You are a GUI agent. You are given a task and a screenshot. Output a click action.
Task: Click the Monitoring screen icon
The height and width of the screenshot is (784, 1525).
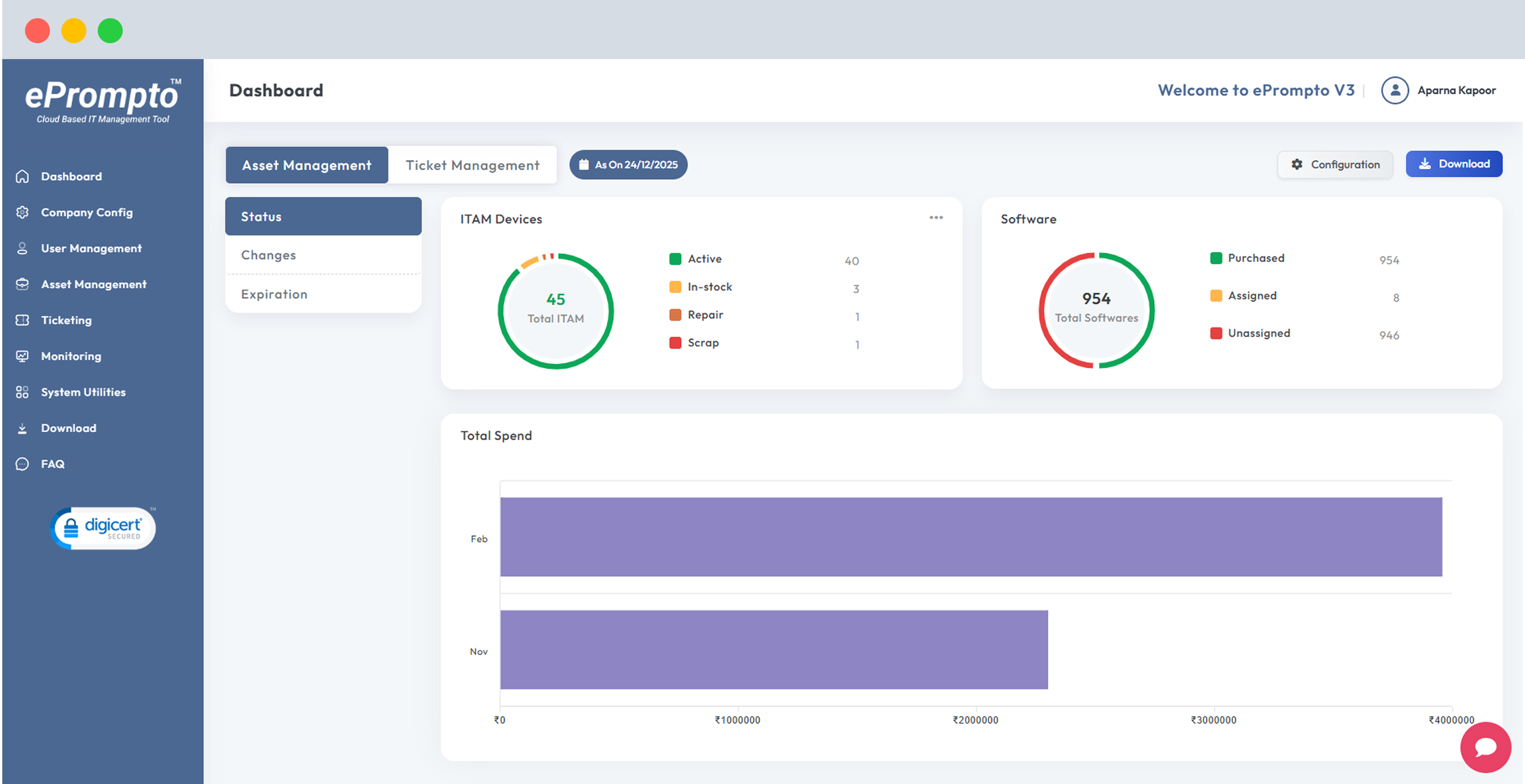[22, 356]
